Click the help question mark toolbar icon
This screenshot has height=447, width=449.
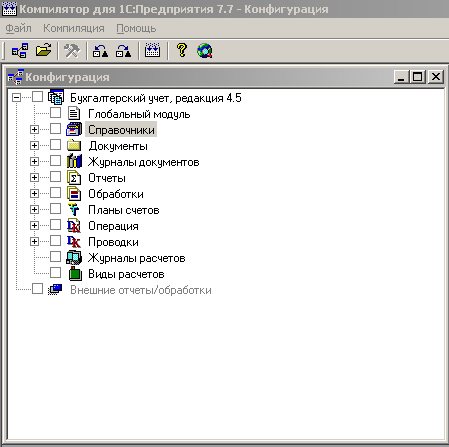pyautogui.click(x=182, y=51)
